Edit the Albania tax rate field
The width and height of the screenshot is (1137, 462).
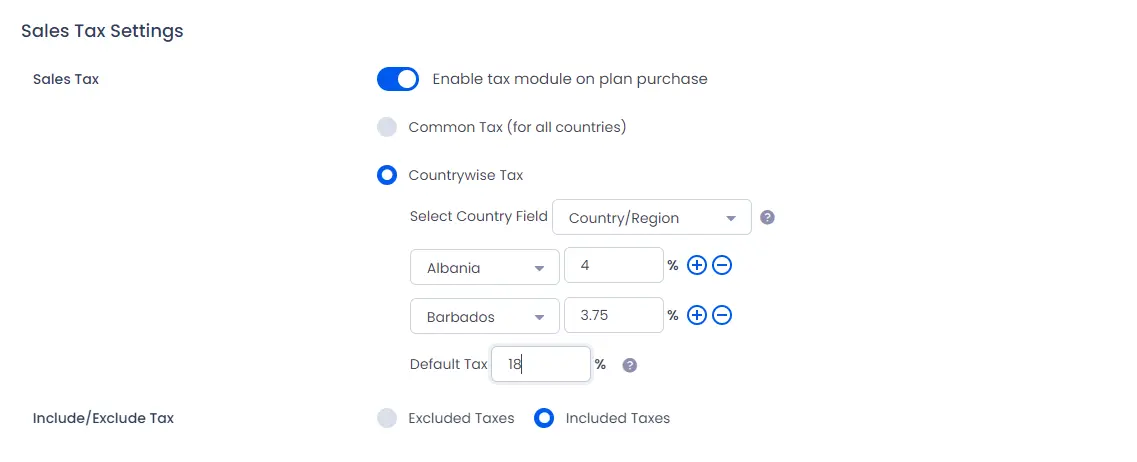point(613,265)
